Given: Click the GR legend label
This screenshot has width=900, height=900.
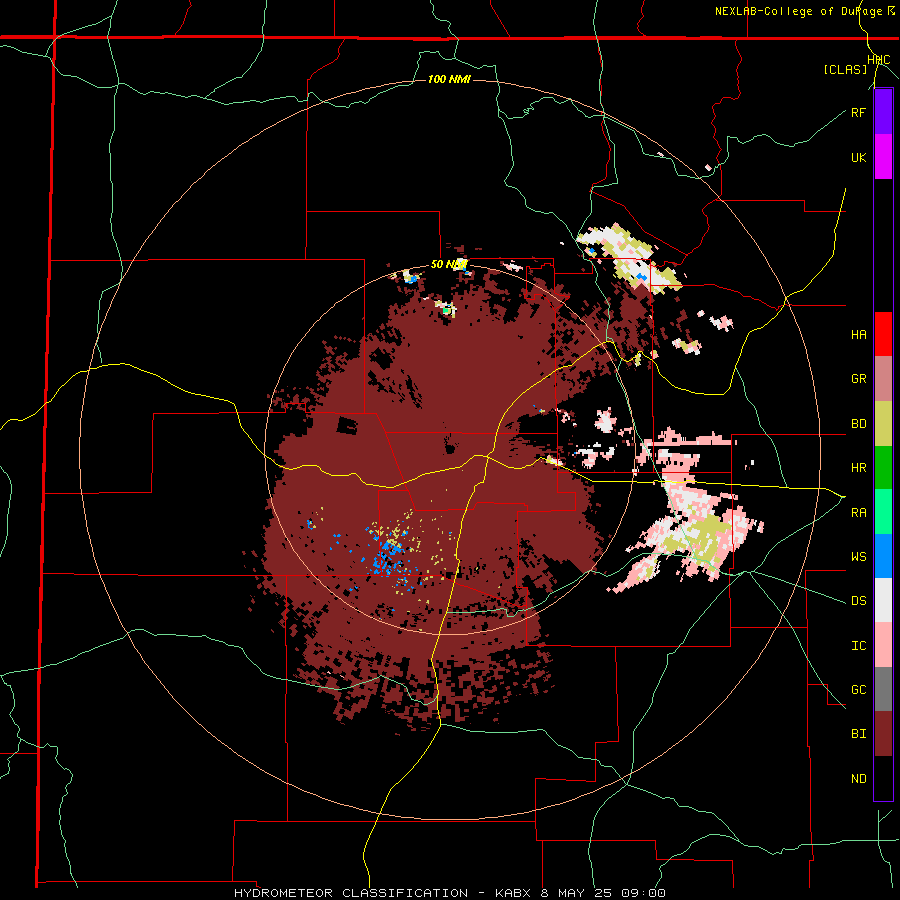Looking at the screenshot, I should tap(858, 379).
